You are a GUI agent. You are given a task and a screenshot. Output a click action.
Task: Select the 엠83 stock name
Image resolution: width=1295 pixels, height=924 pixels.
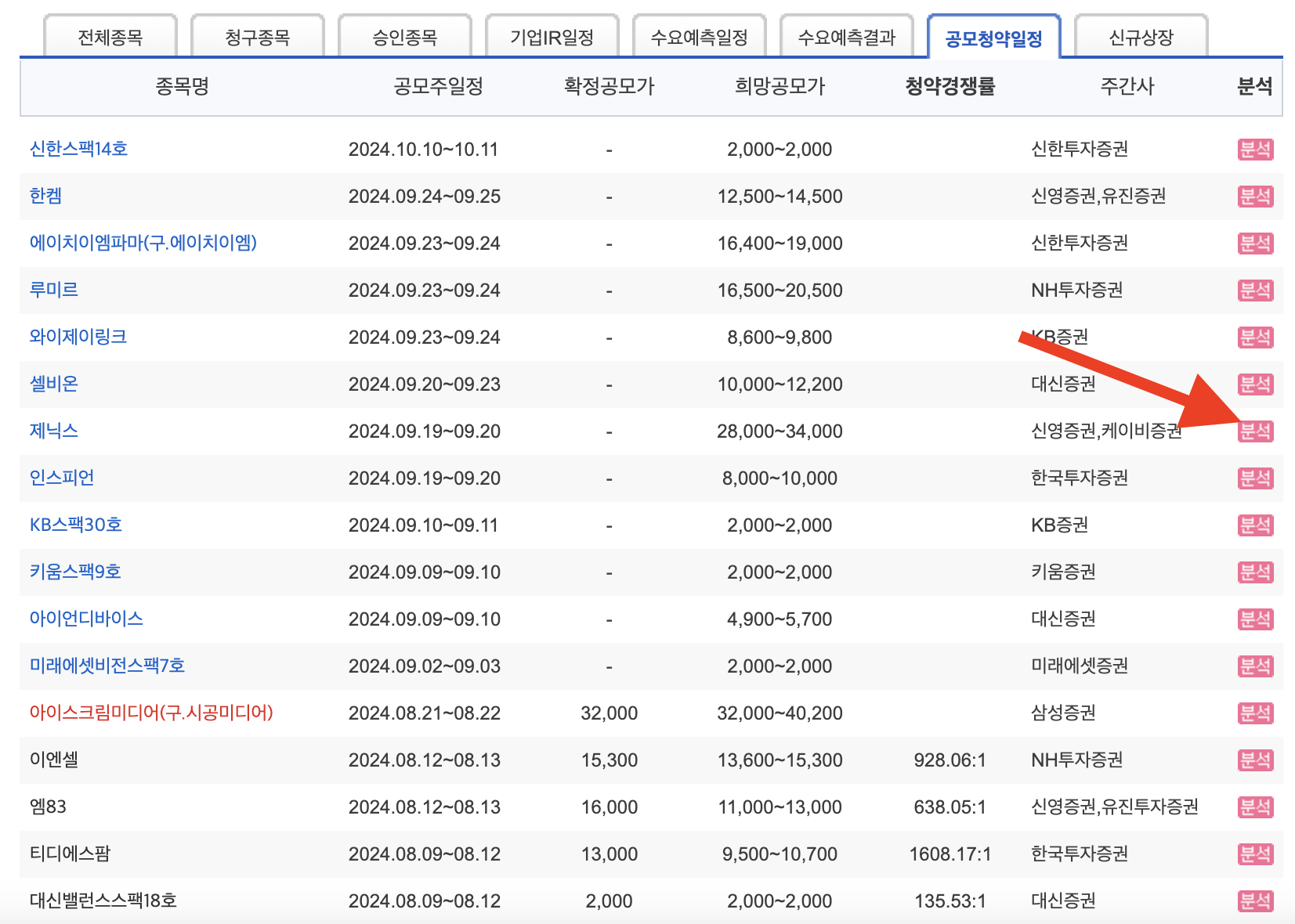point(48,807)
